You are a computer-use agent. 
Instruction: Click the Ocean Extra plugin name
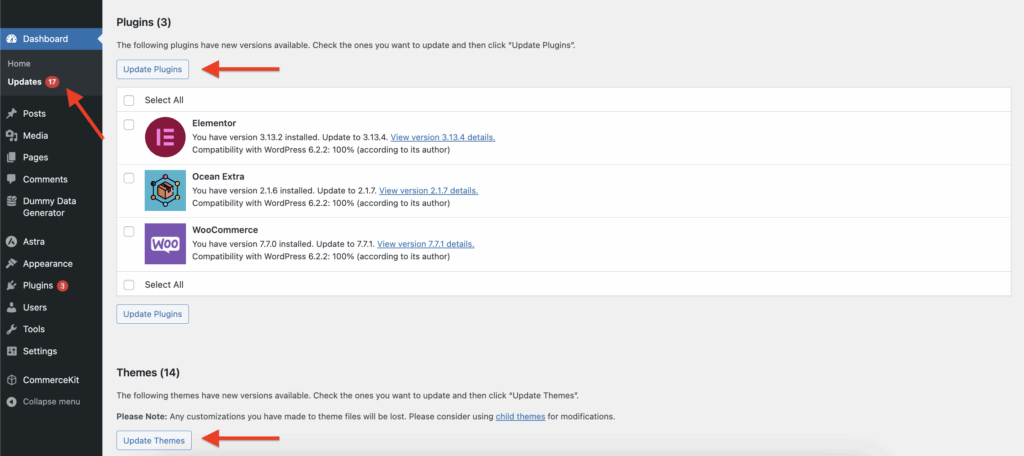pos(218,176)
